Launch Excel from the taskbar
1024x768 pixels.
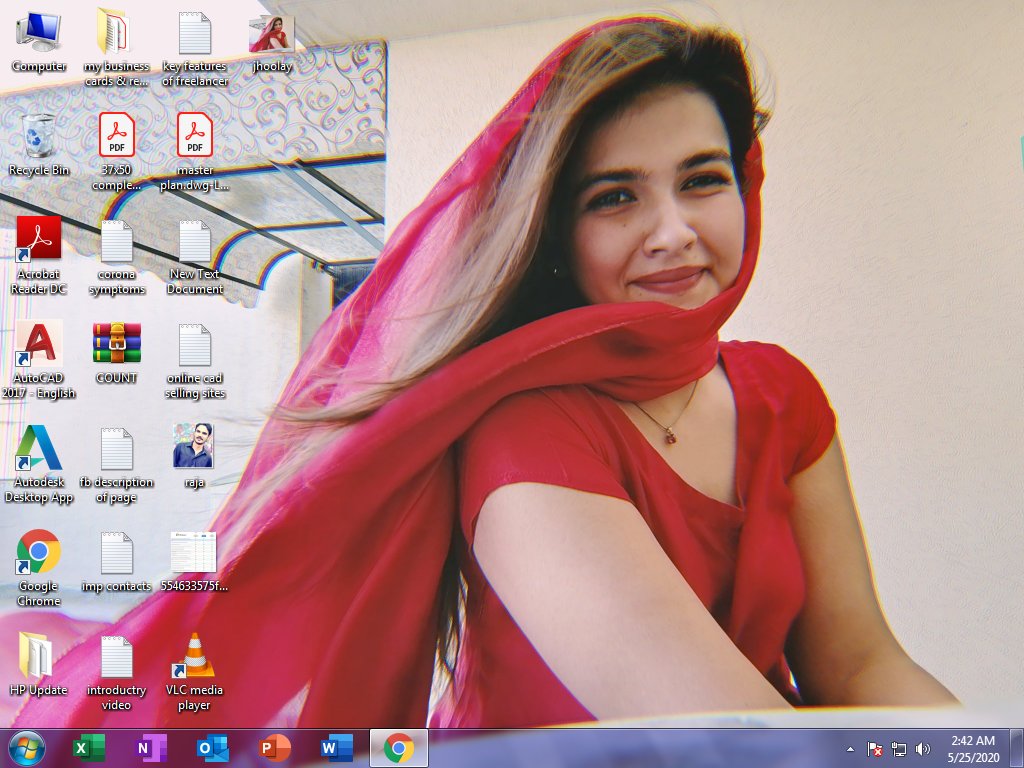point(89,747)
